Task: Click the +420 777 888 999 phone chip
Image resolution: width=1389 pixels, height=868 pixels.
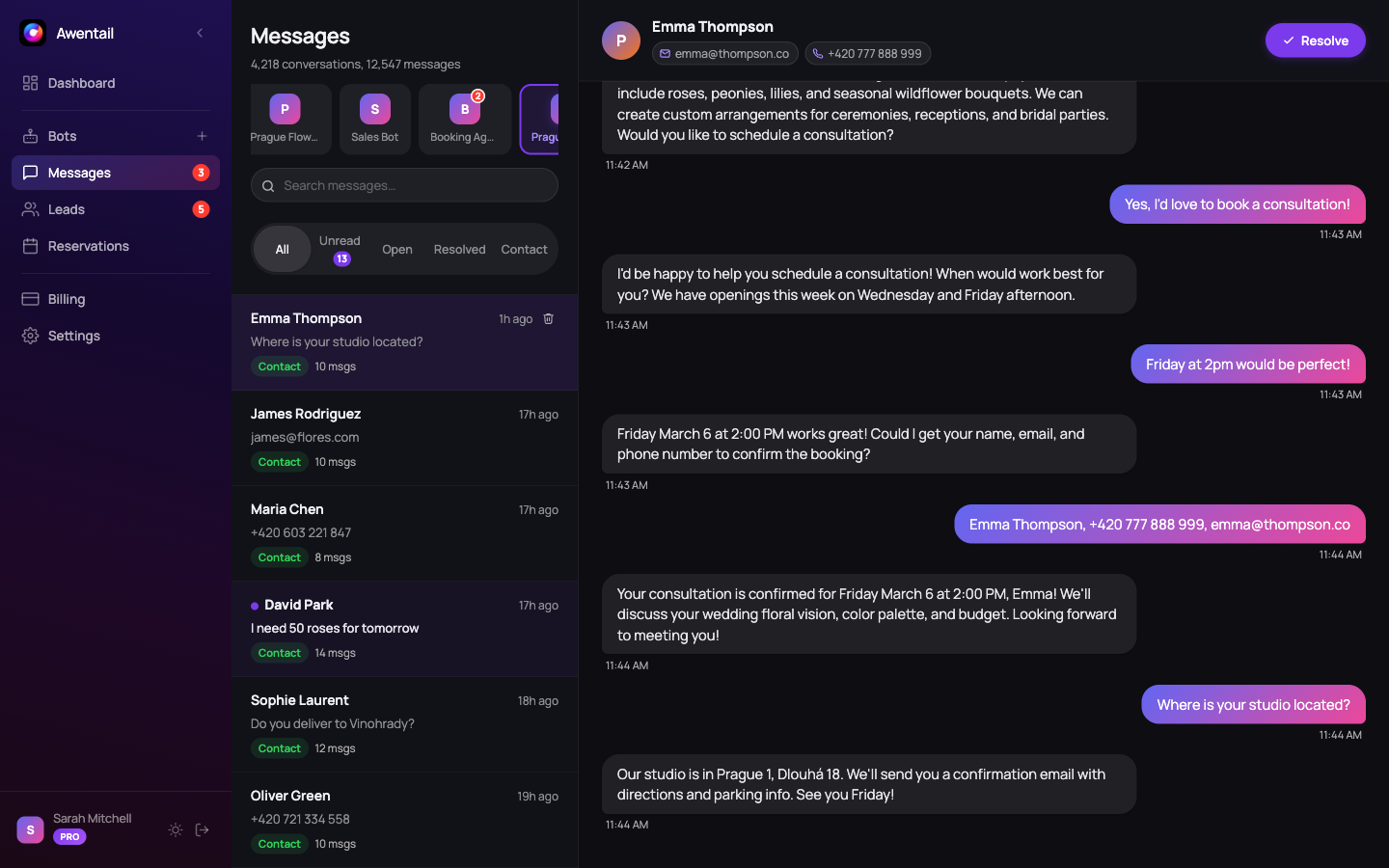Action: pyautogui.click(x=867, y=54)
